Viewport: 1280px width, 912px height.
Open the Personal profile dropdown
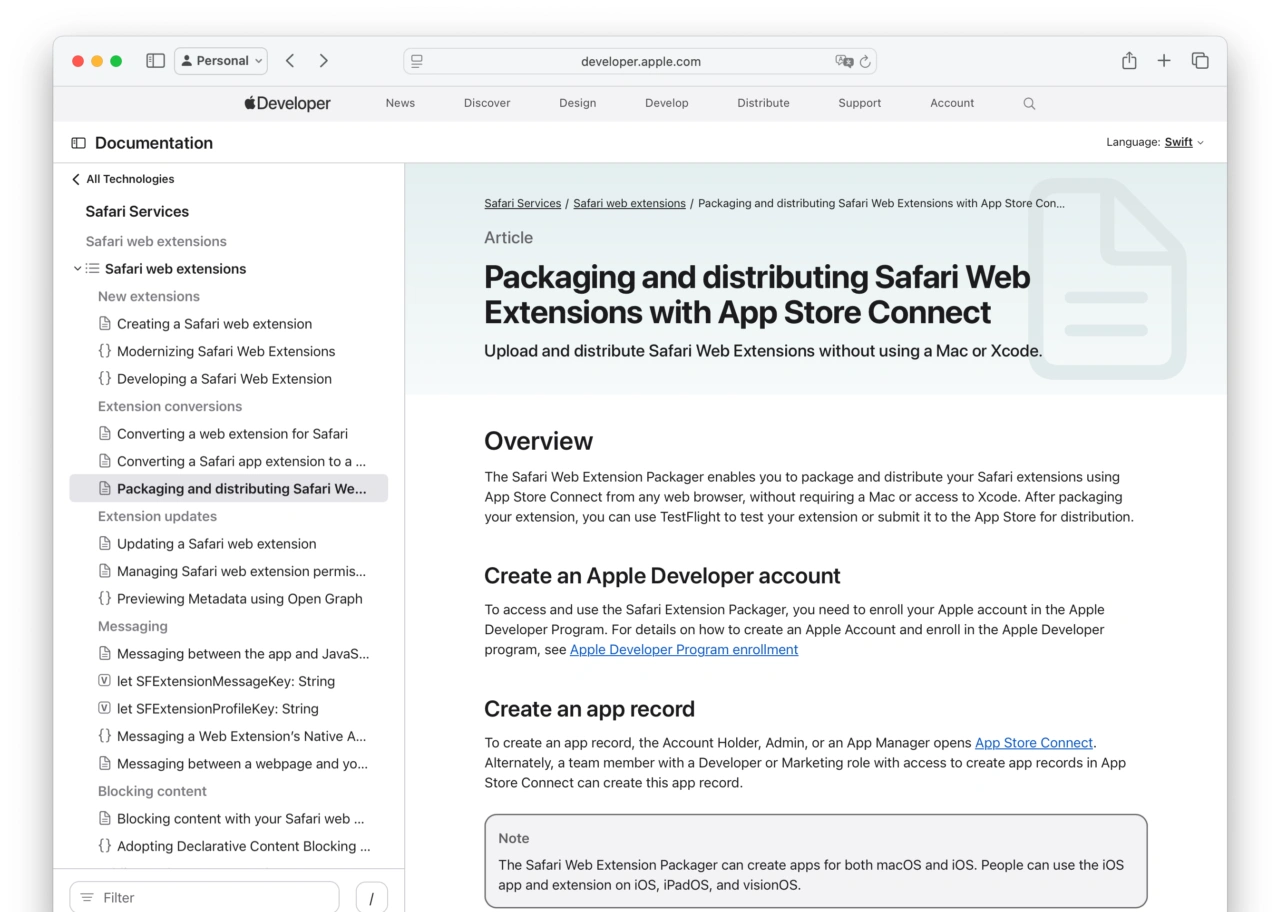tap(221, 61)
